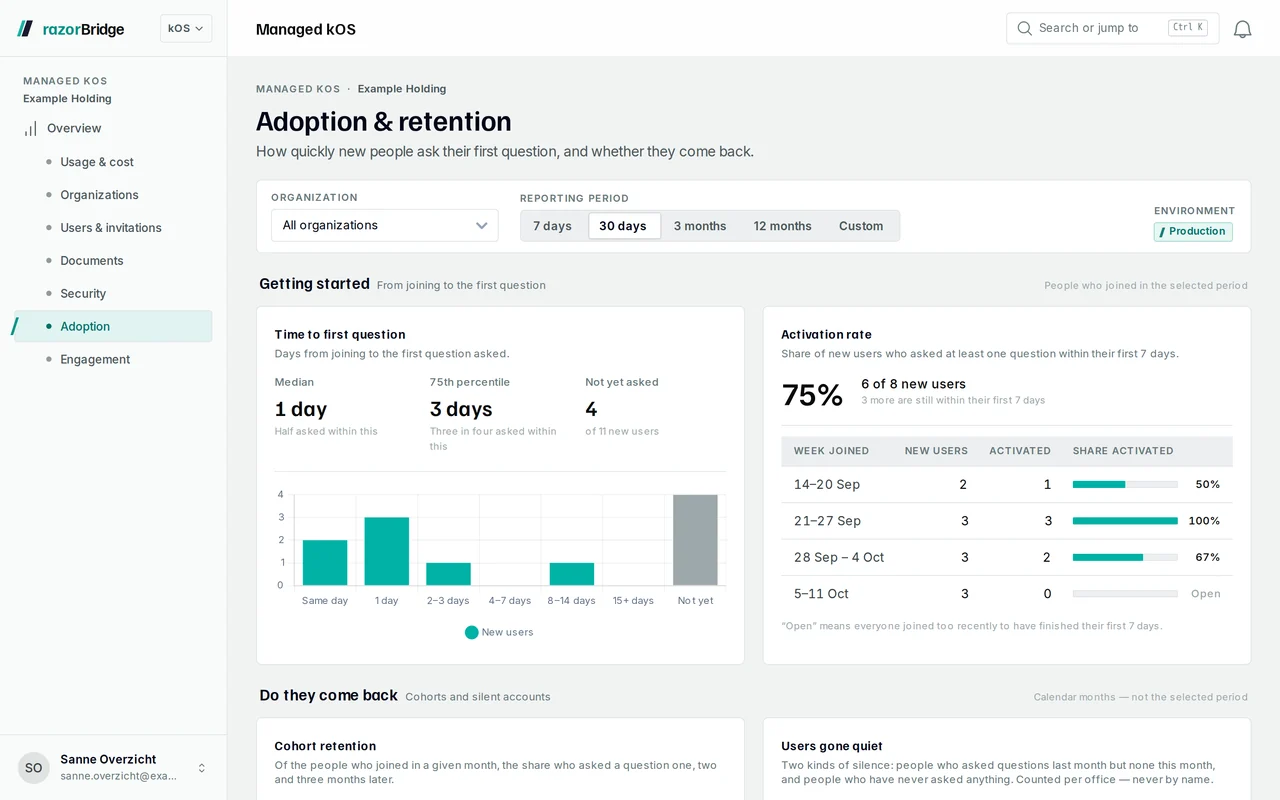Click the Week joined column header

[x=831, y=451]
